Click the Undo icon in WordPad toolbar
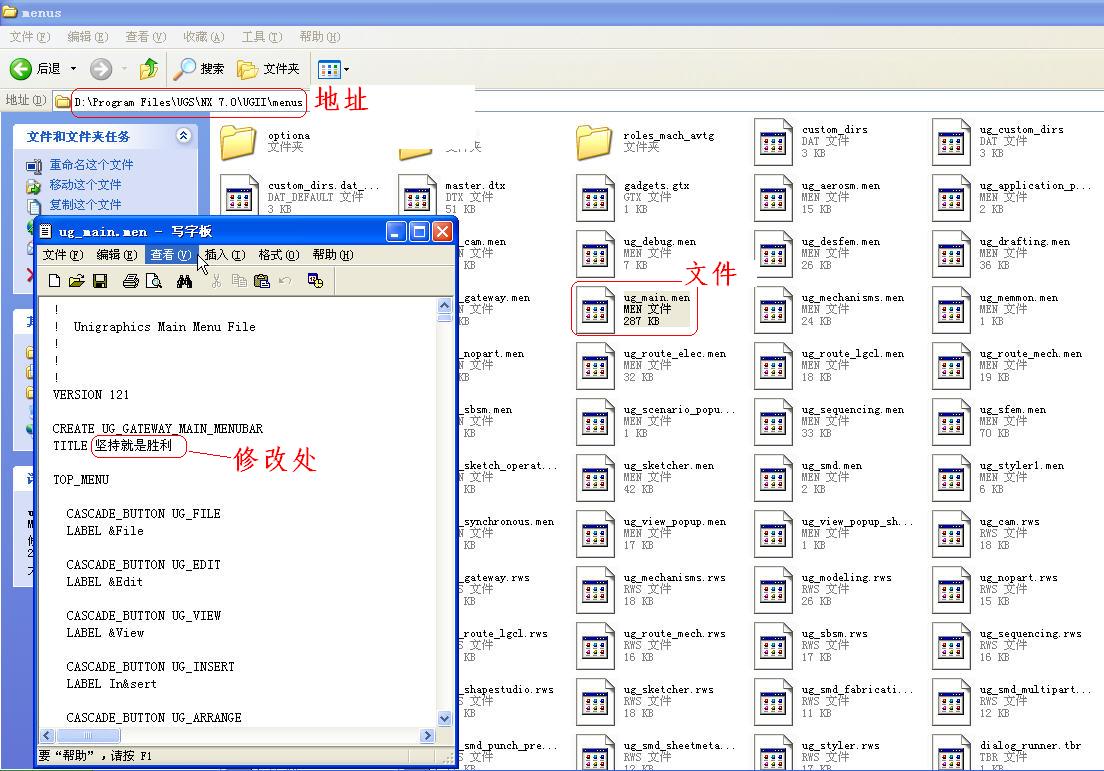 click(x=284, y=281)
